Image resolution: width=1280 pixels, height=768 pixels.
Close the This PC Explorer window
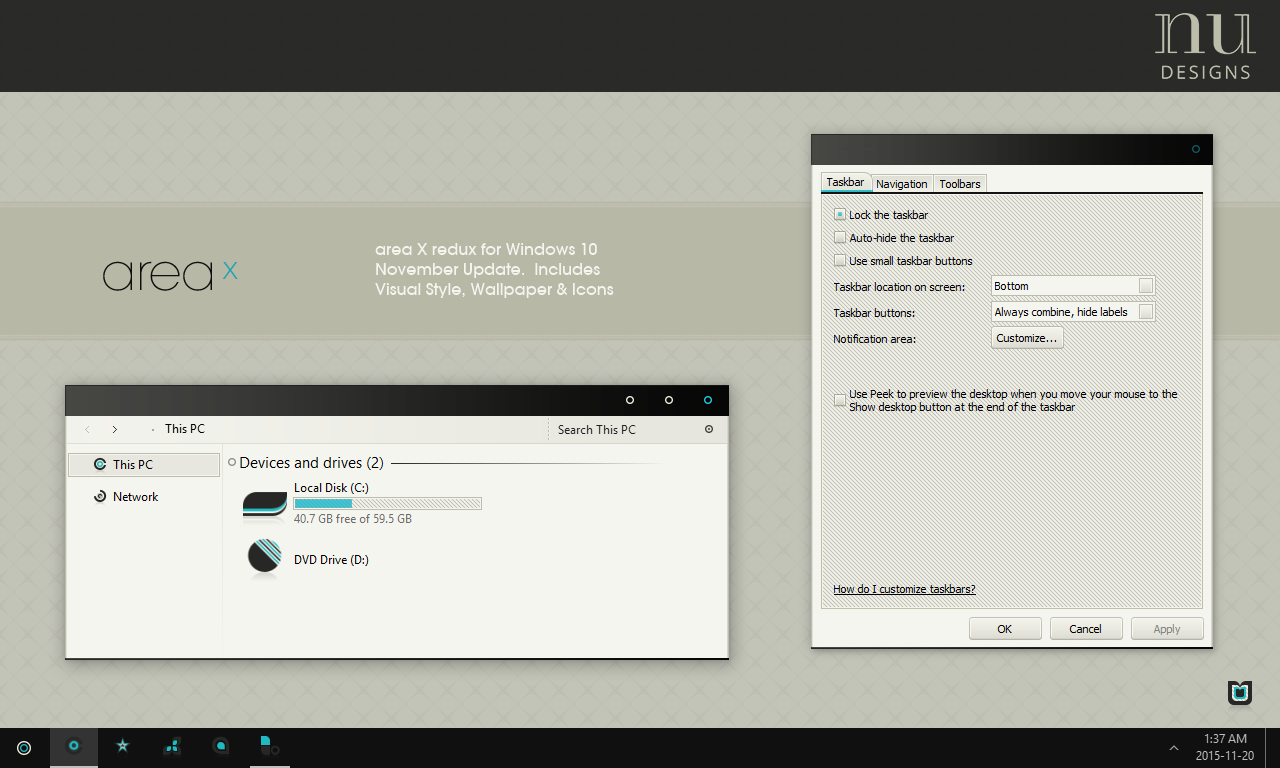[x=708, y=400]
